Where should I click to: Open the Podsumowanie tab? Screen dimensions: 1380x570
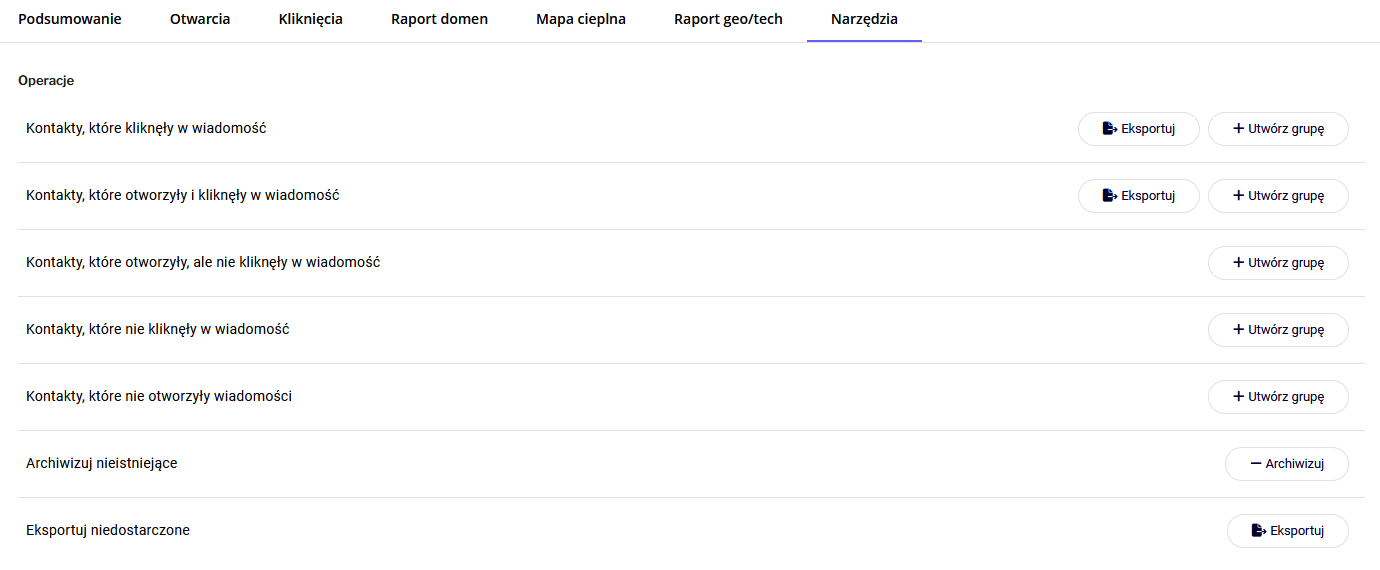70,19
